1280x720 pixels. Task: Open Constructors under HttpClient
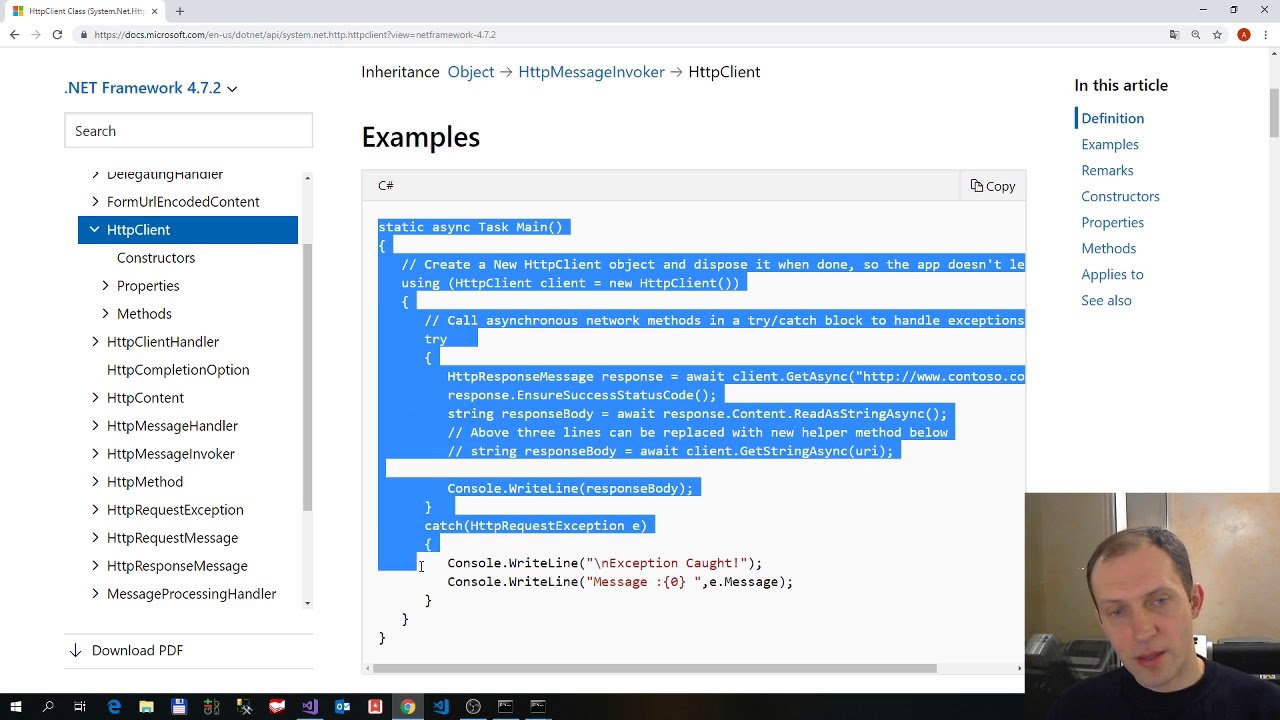(x=156, y=258)
